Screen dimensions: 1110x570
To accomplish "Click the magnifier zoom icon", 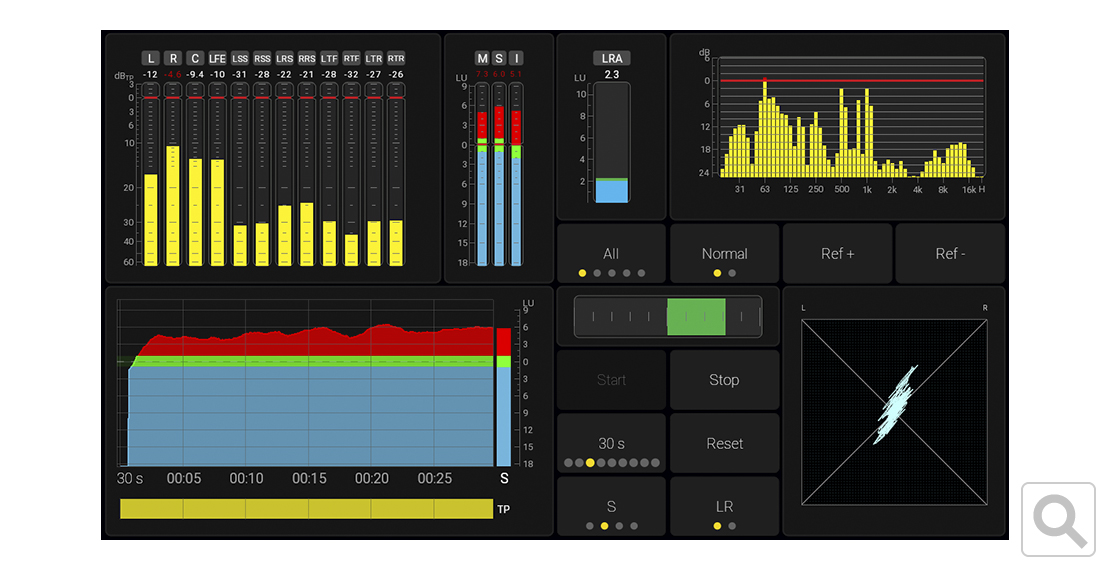I will tap(1059, 518).
